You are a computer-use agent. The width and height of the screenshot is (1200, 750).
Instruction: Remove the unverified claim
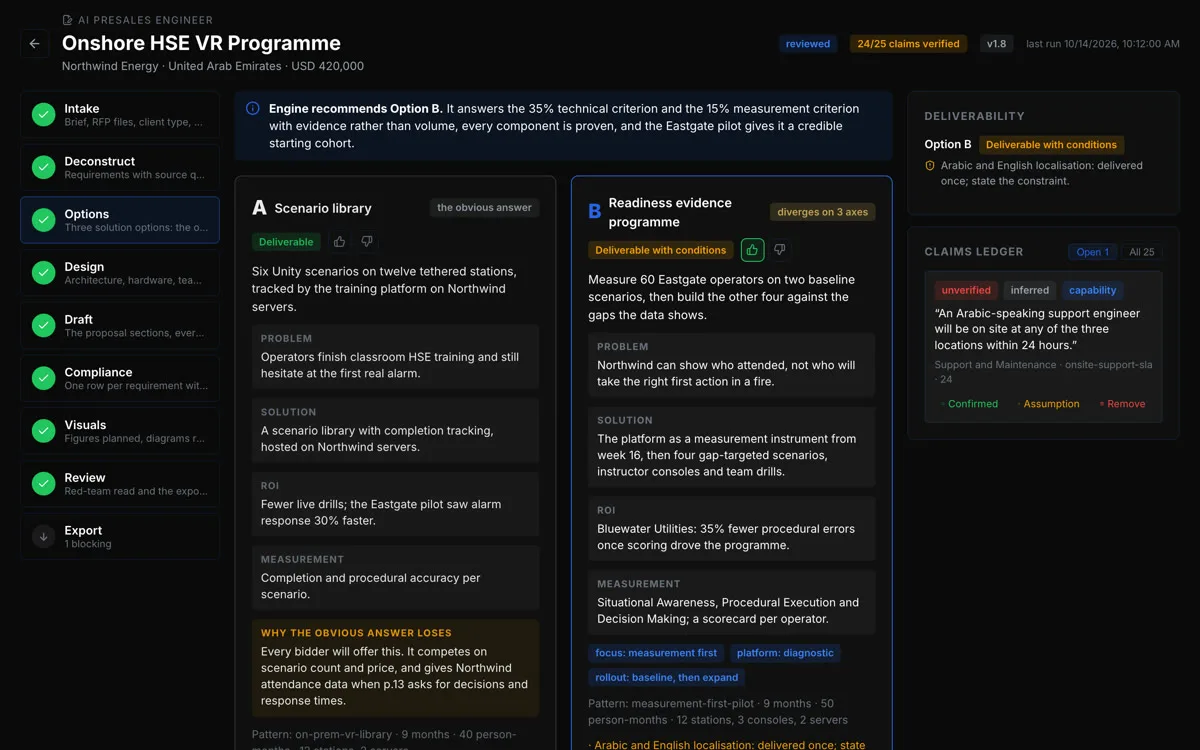coord(1122,404)
